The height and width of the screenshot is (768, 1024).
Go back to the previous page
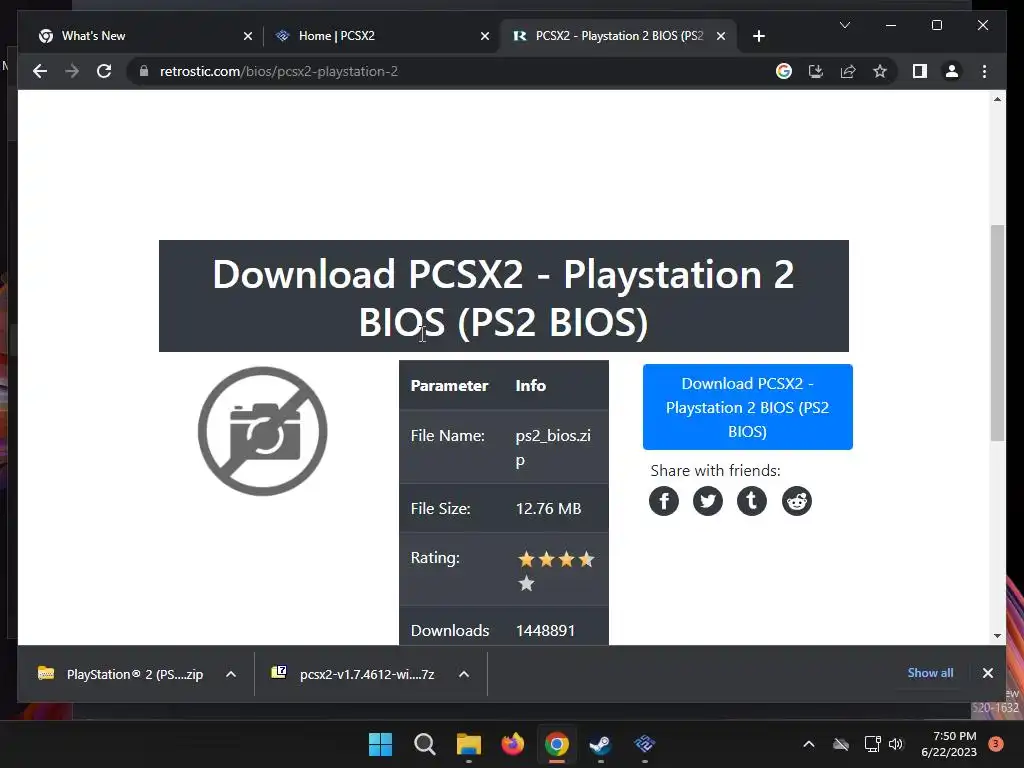(x=40, y=71)
